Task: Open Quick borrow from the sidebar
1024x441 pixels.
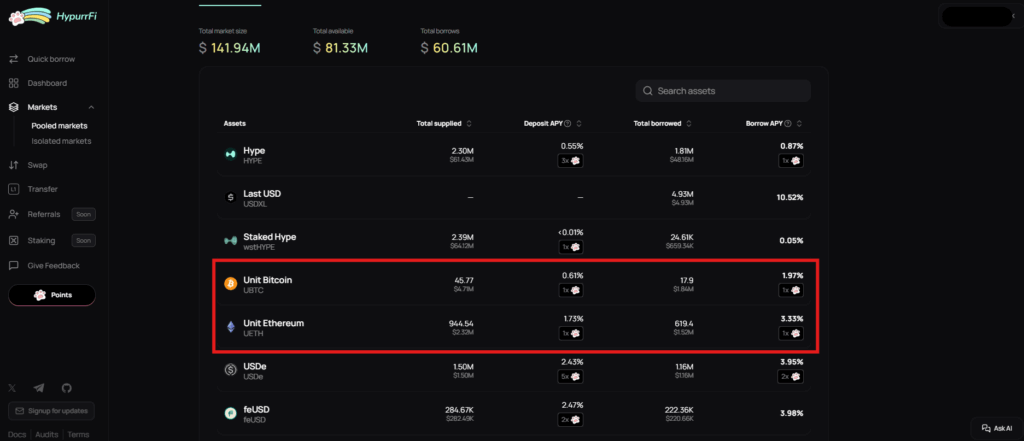Action: [42, 59]
